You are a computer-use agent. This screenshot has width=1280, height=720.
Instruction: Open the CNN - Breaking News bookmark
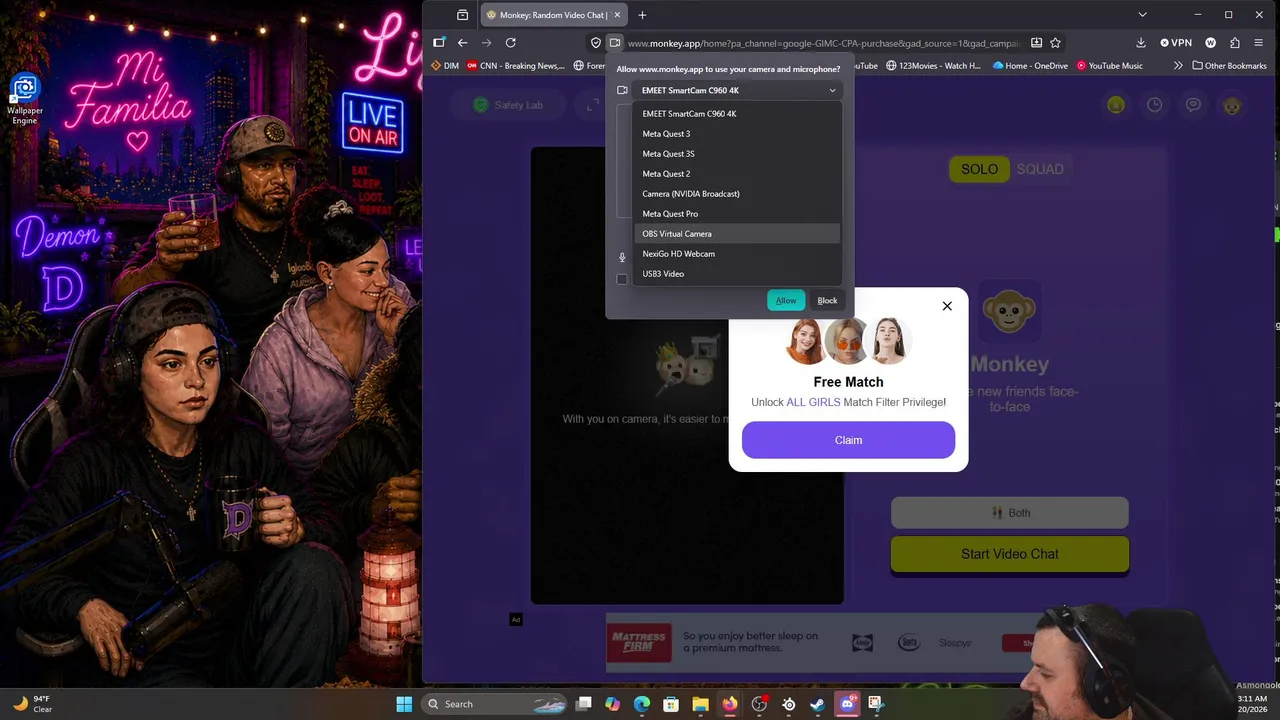point(516,66)
